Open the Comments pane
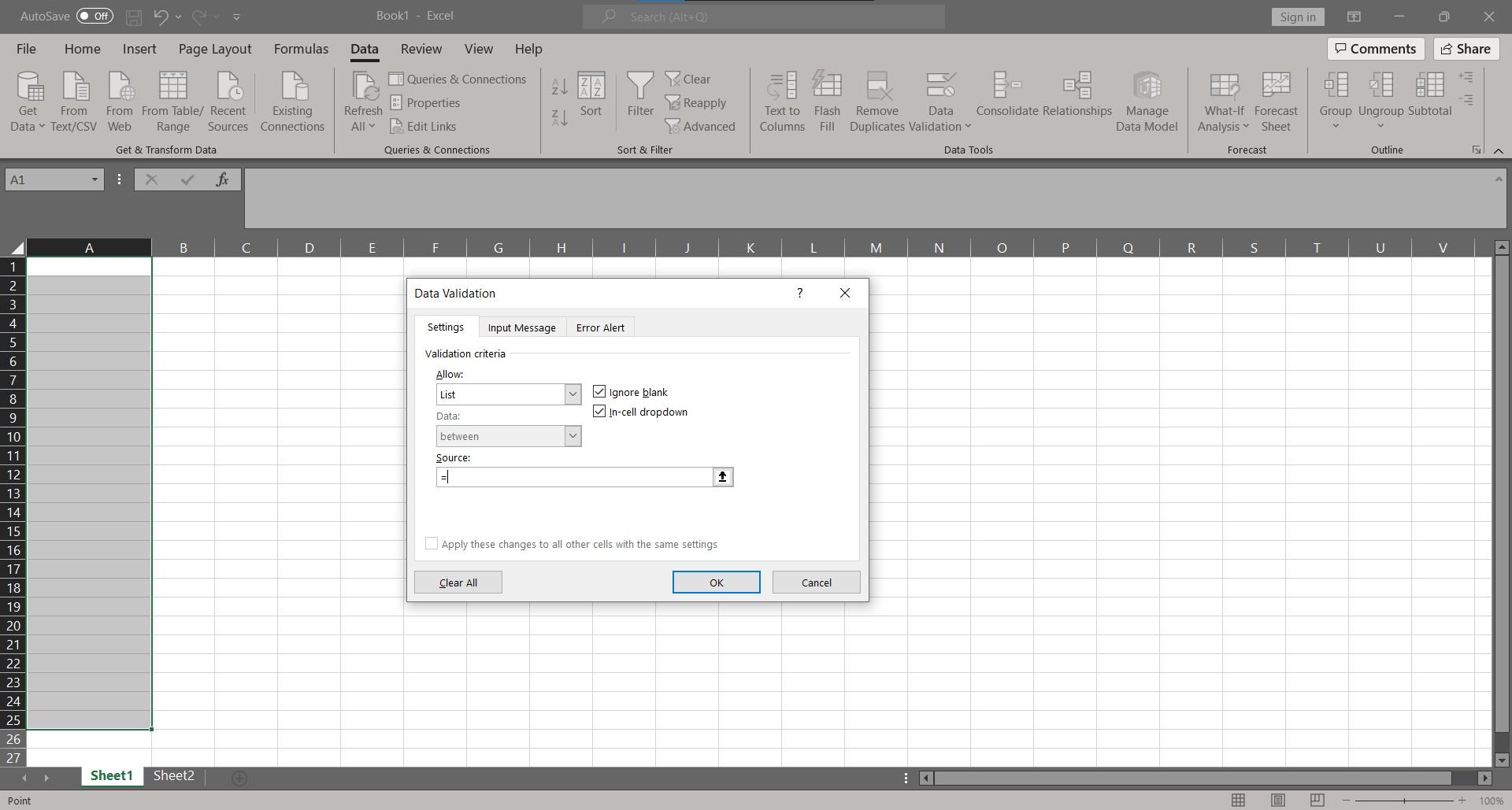This screenshot has width=1512, height=810. coord(1375,49)
